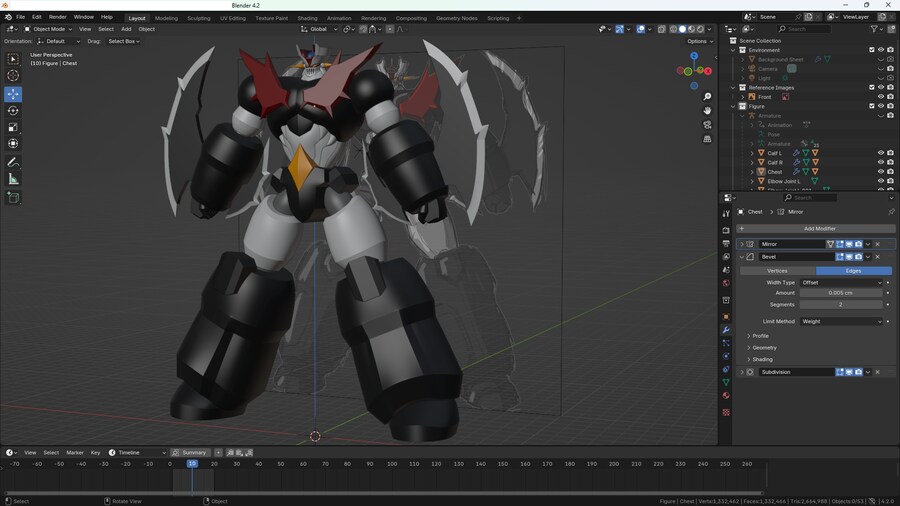Screen dimensions: 900x506
Task: Open the Render properties tab icon
Action: [x=726, y=230]
